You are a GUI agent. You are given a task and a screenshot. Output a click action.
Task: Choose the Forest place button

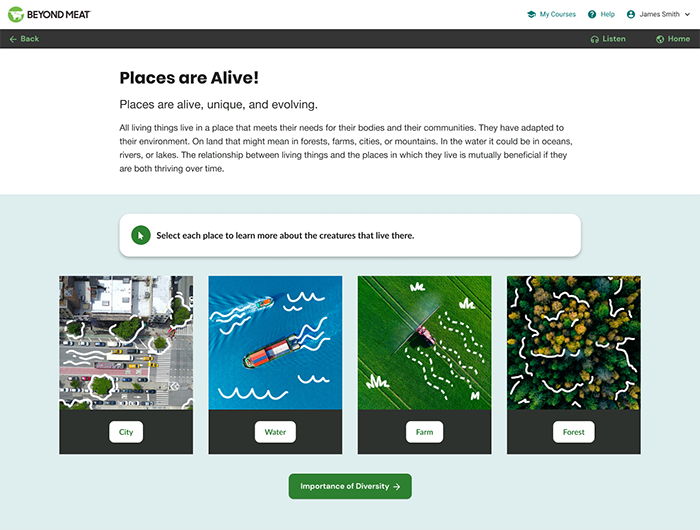click(574, 432)
